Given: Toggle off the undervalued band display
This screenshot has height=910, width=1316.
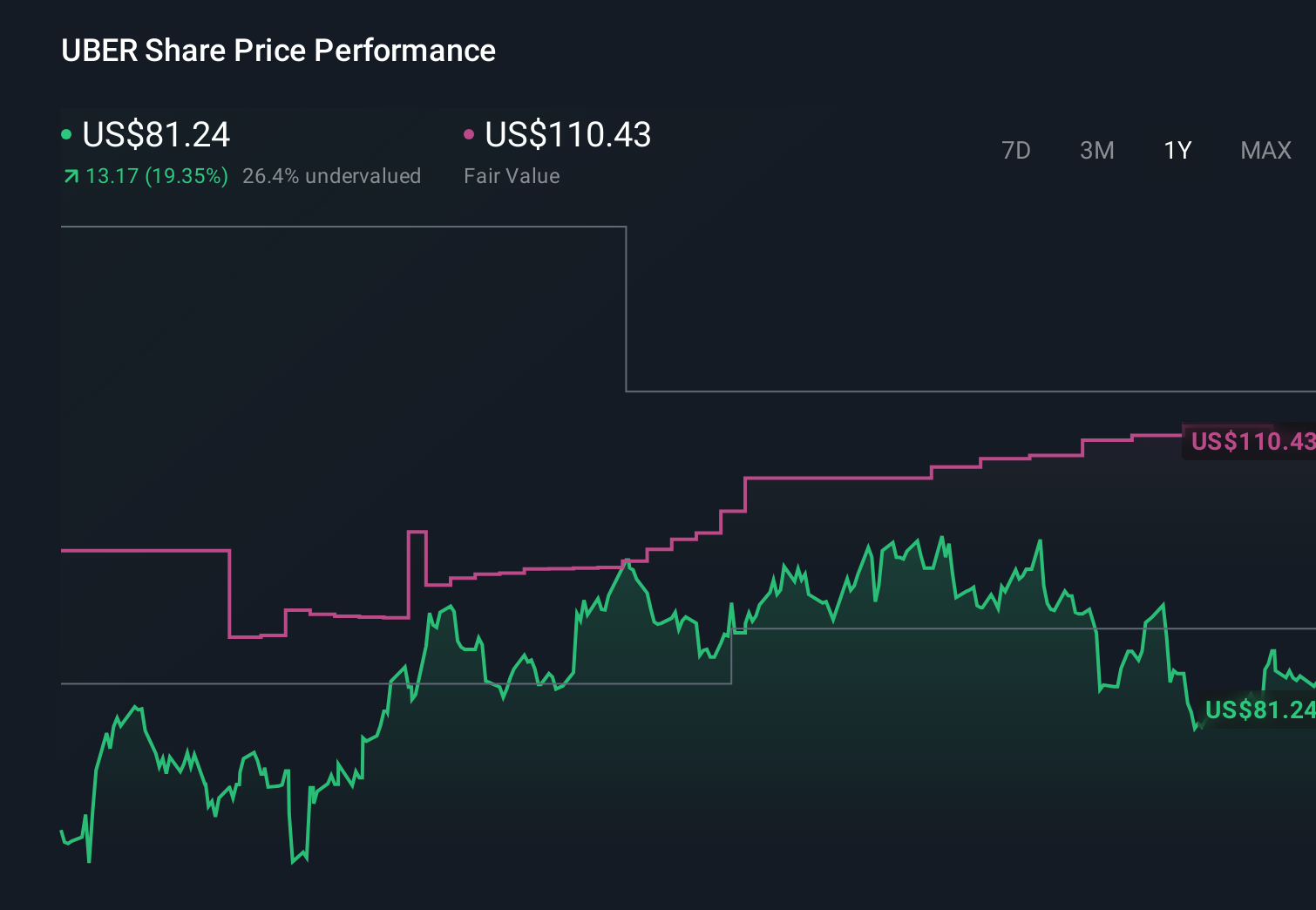Looking at the screenshot, I should point(333,175).
